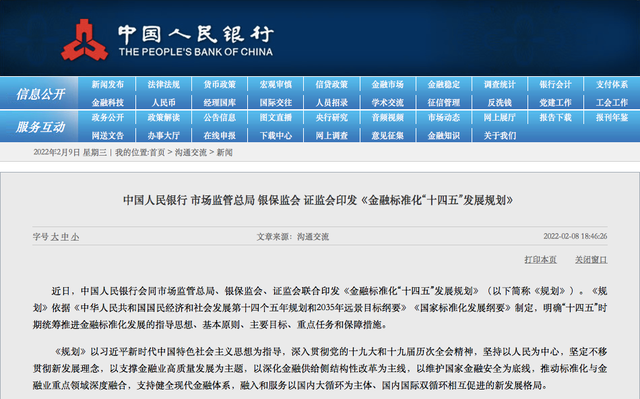Select the 网送文告 menu item
Screen dimensions: 640x399
click(107, 135)
